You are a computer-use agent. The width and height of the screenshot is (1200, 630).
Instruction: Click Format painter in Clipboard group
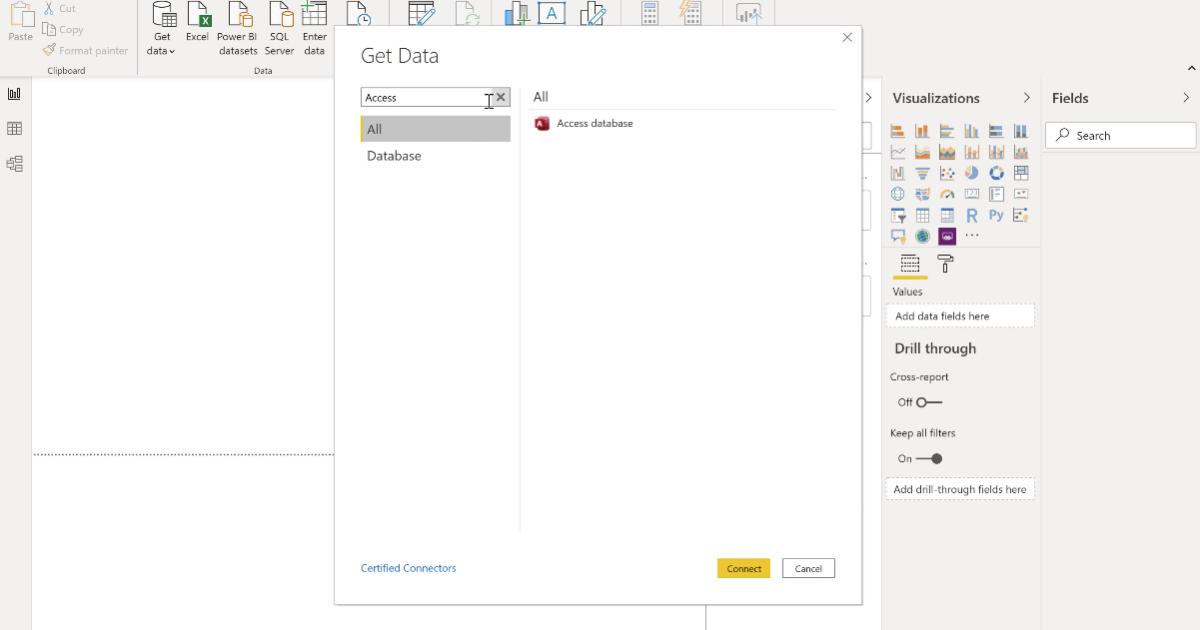85,50
